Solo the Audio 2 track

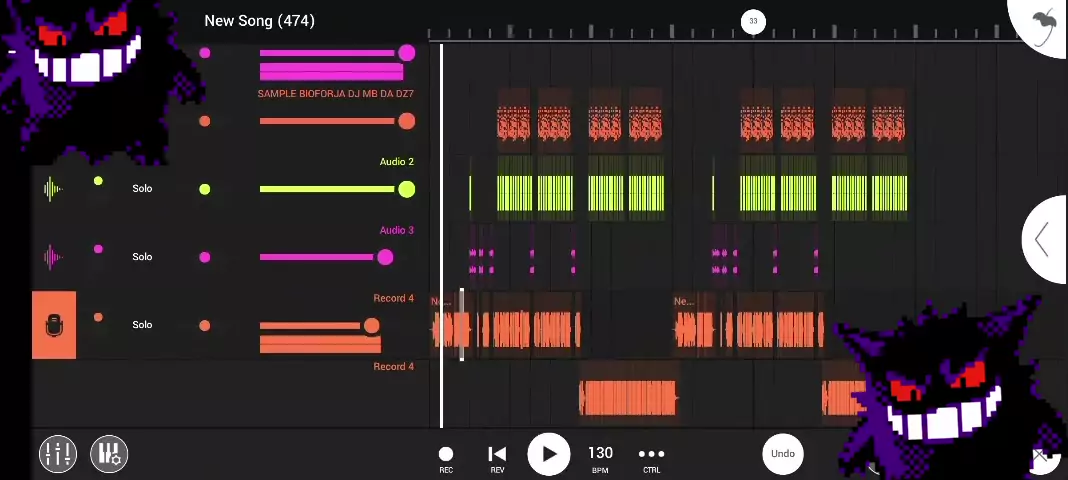142,189
